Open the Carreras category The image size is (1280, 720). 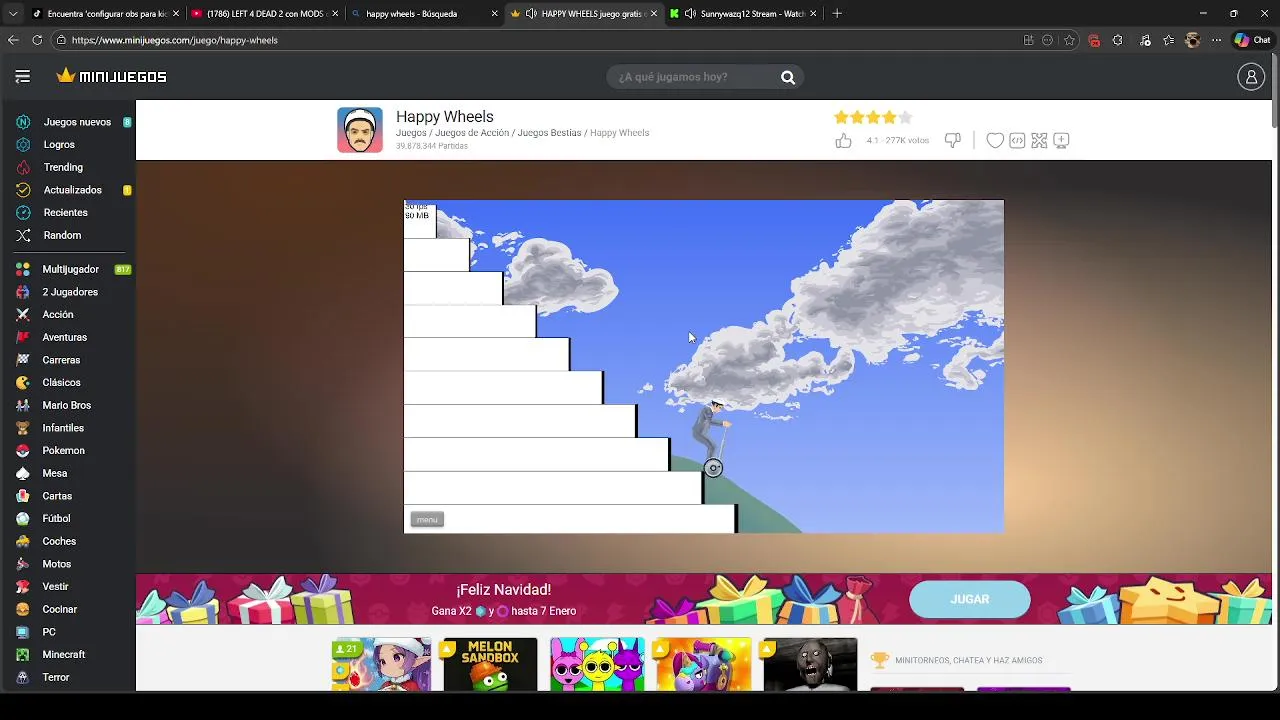pyautogui.click(x=61, y=360)
